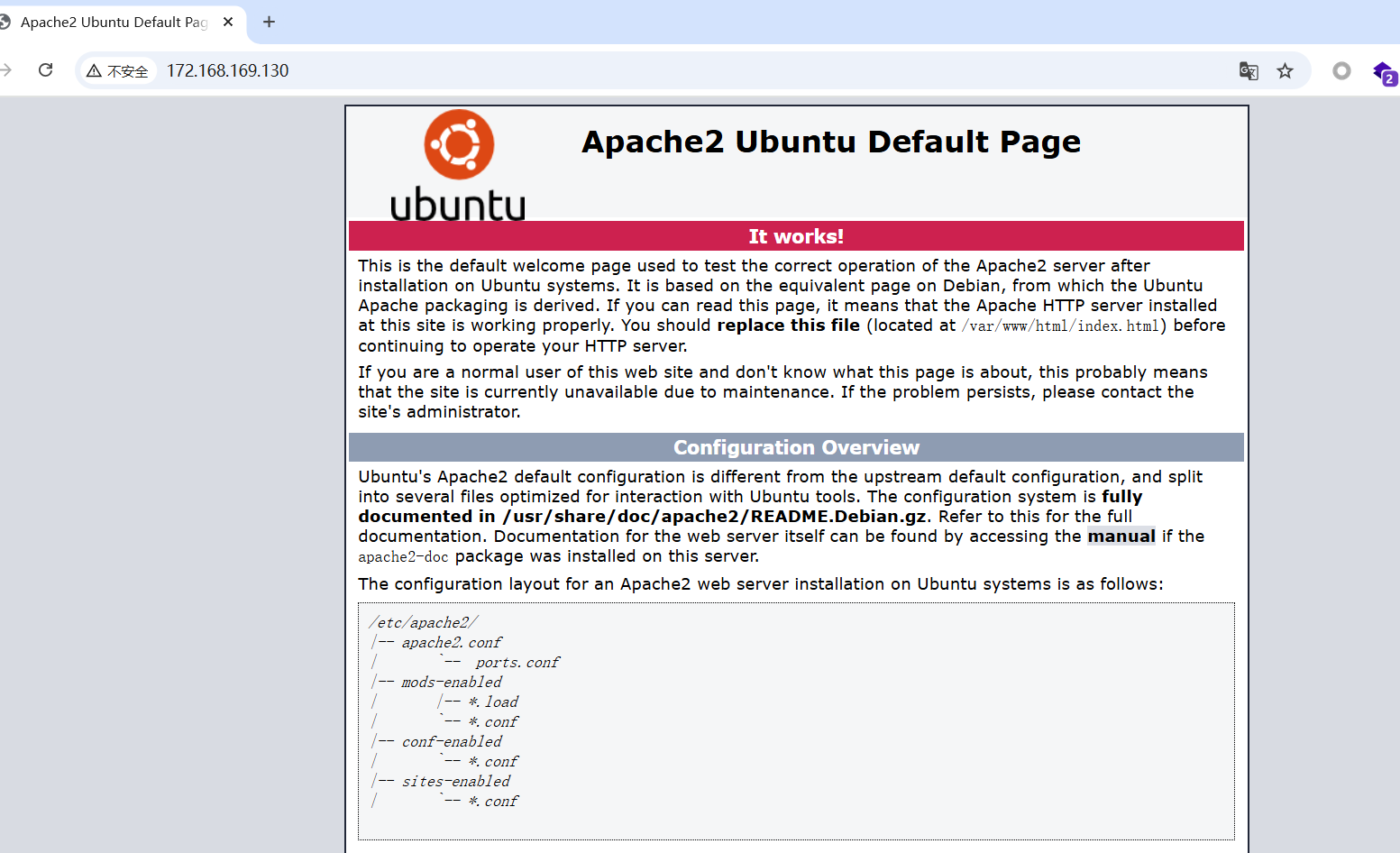This screenshot has width=1400, height=853.
Task: Click the 'sites-enabled' line in the tree
Action: tap(455, 781)
